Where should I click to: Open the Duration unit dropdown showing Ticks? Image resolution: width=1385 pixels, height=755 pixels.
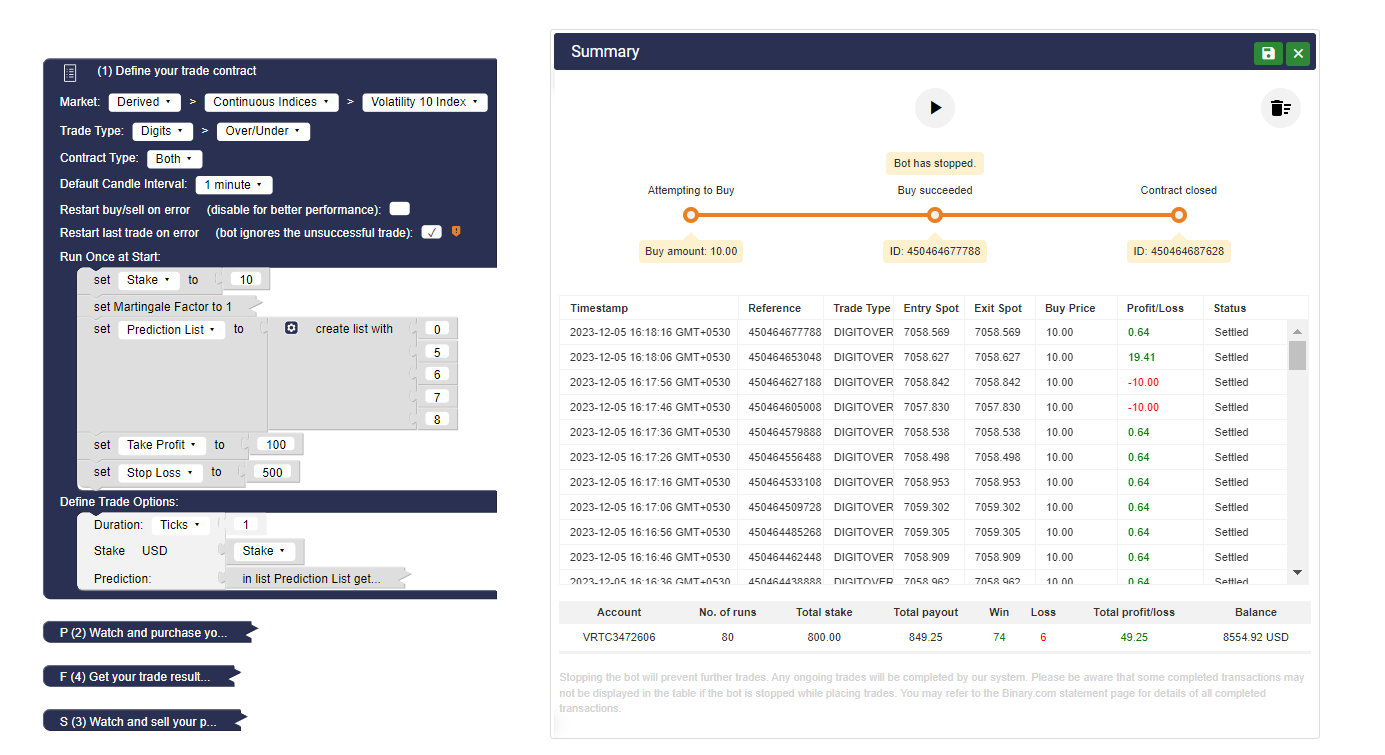(180, 524)
